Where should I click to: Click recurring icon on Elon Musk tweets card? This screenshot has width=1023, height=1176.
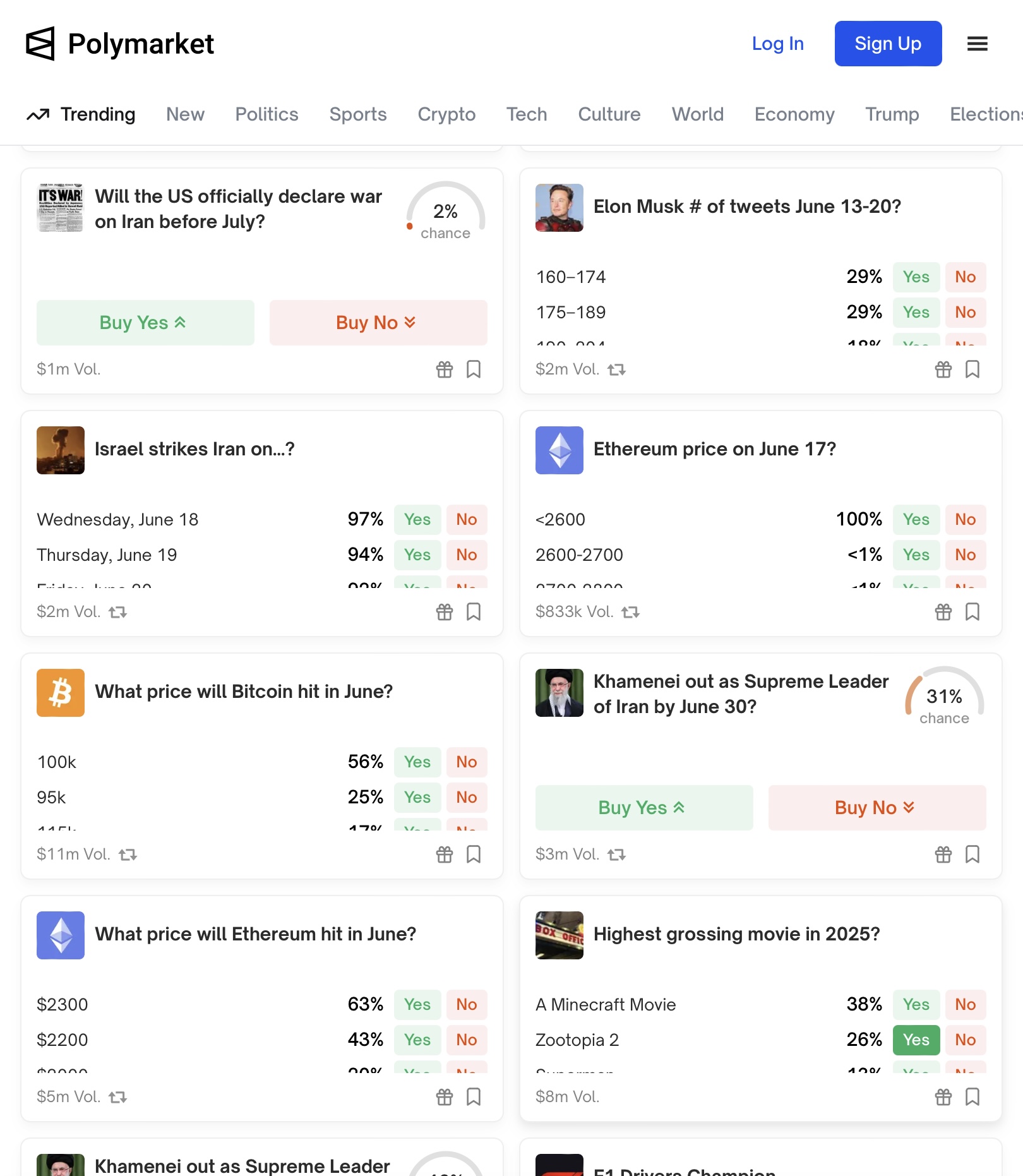617,369
